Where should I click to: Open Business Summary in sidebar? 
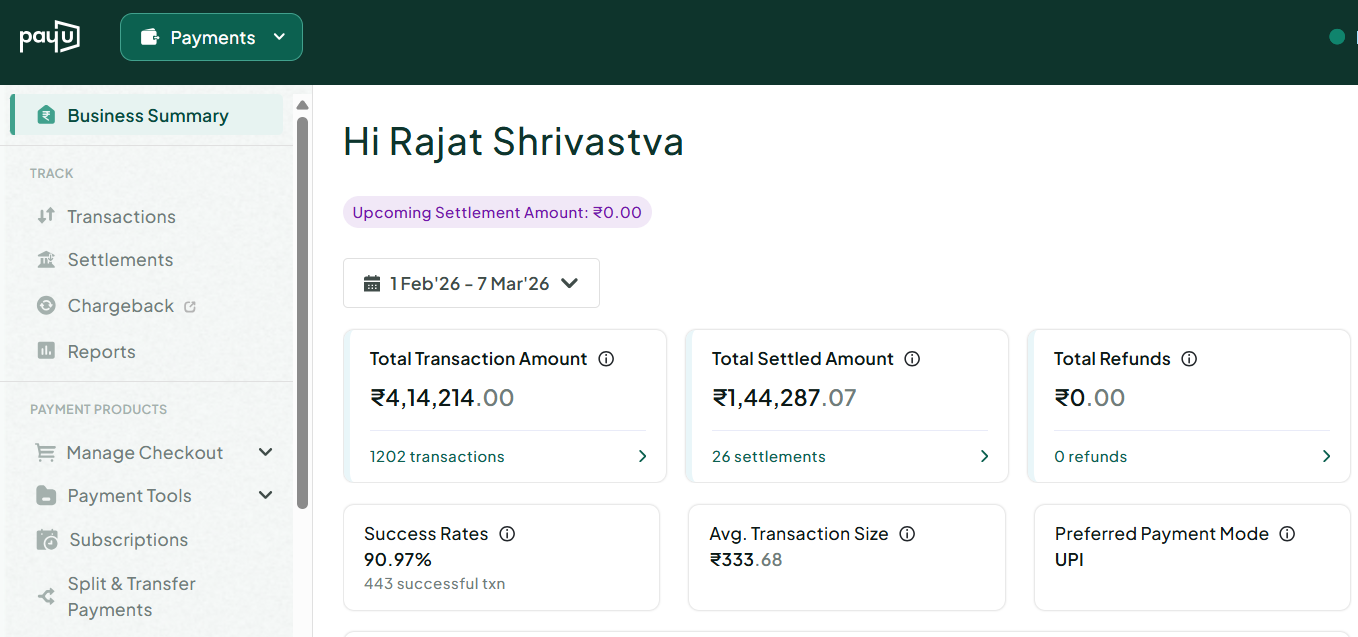tap(147, 116)
